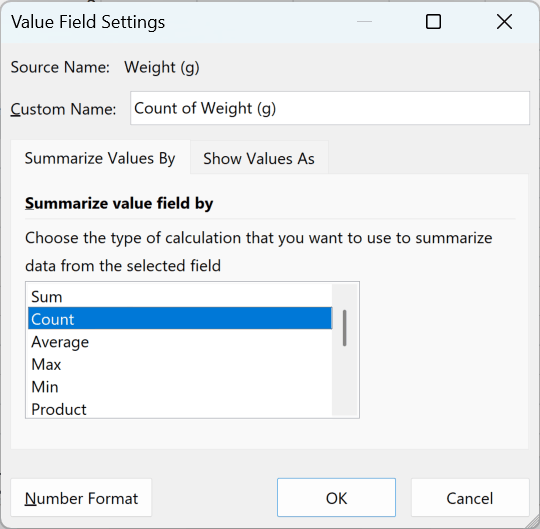The image size is (540, 529).
Task: Confirm settings with OK
Action: tap(336, 498)
